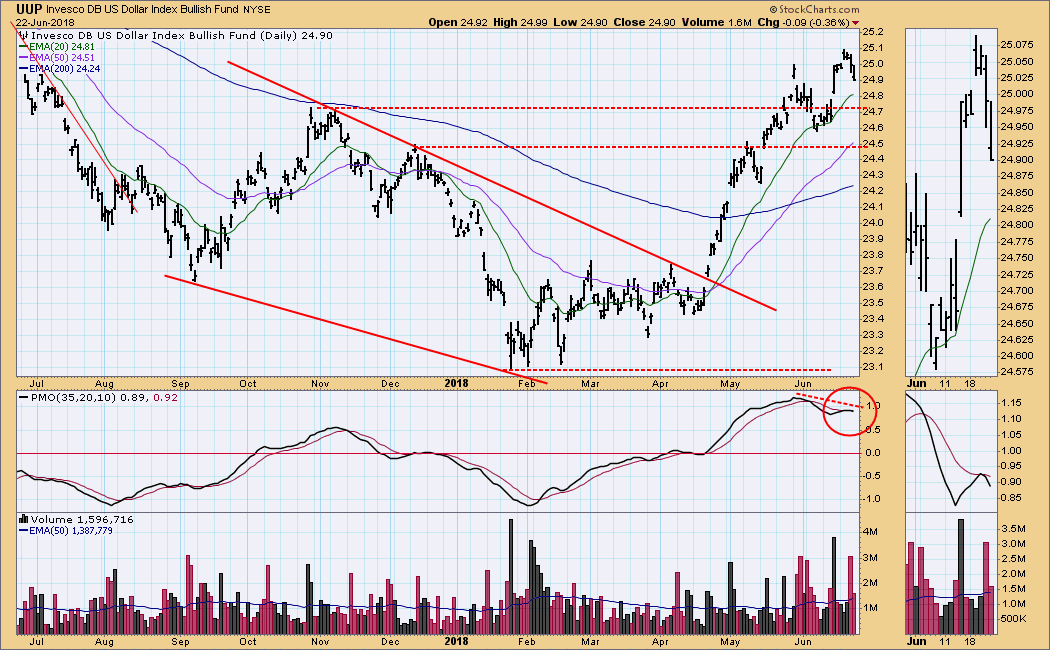Click the 'Close 24.90' value
The height and width of the screenshot is (650, 1050).
(644, 22)
